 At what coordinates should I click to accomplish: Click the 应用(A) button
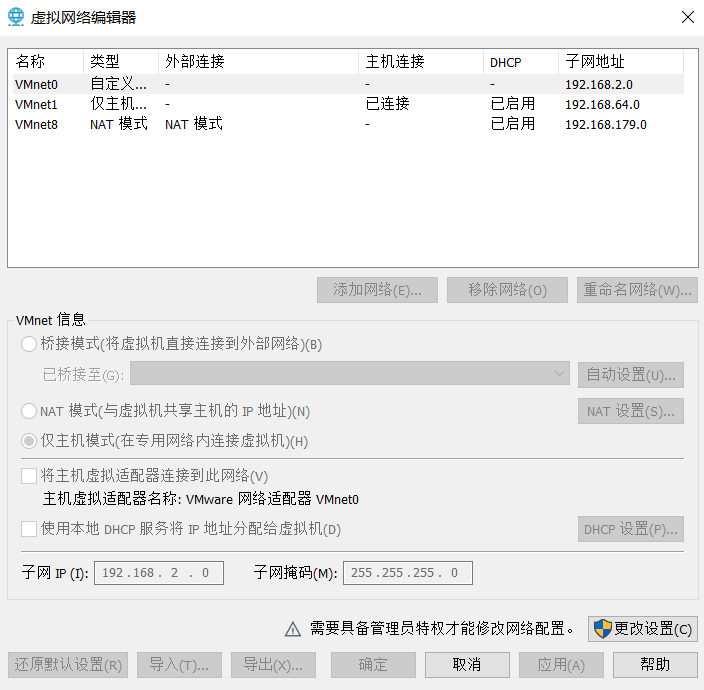(x=561, y=665)
